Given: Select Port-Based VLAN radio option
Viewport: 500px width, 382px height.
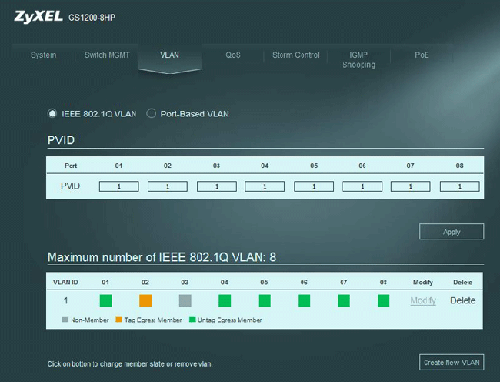Looking at the screenshot, I should [151, 114].
